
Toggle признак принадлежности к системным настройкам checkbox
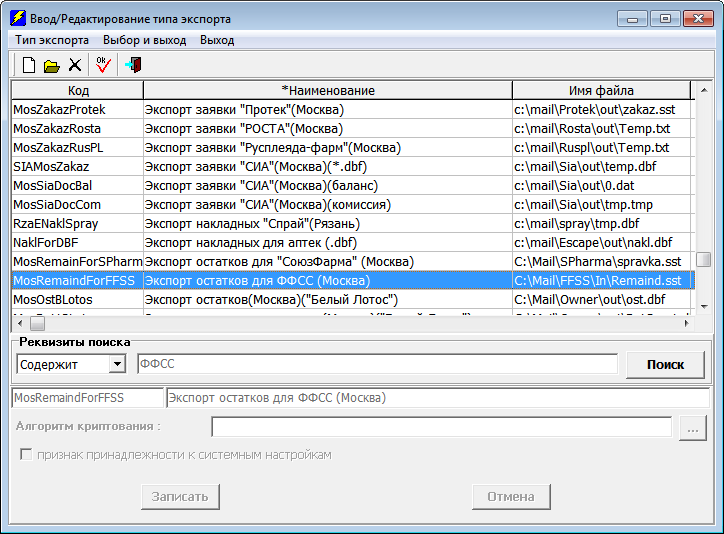26,455
